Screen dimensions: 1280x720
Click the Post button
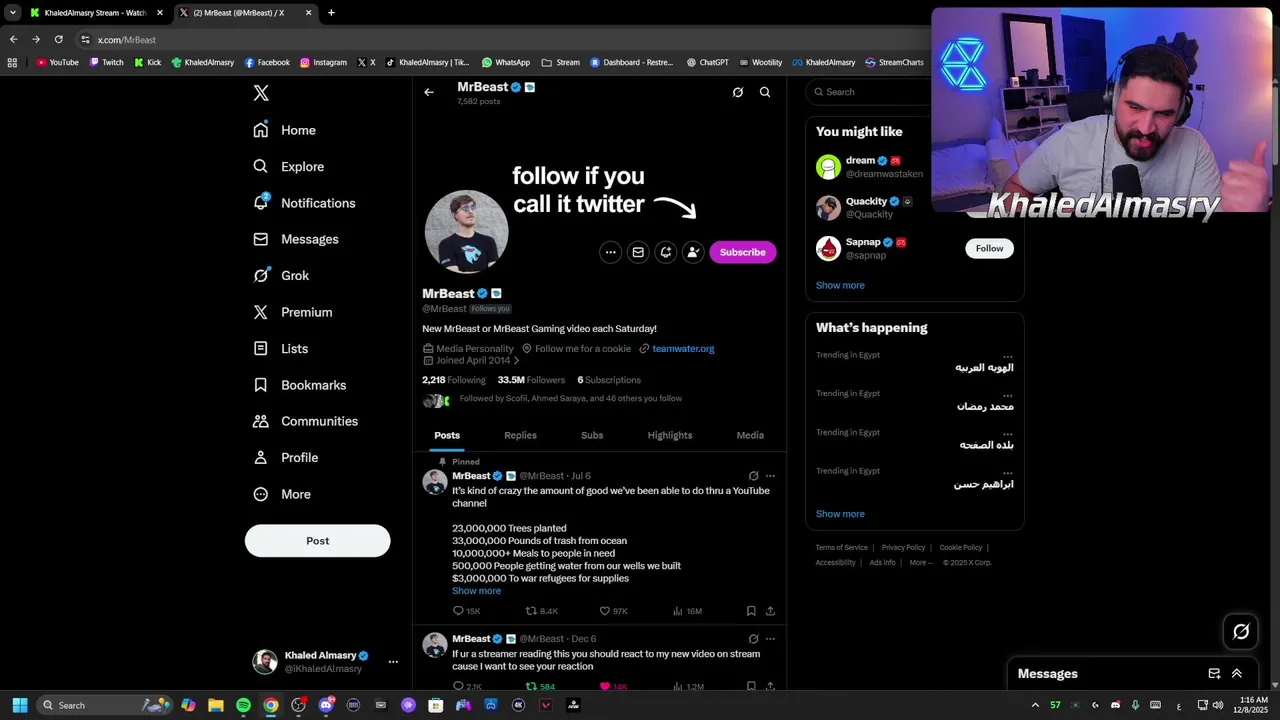[x=317, y=541]
